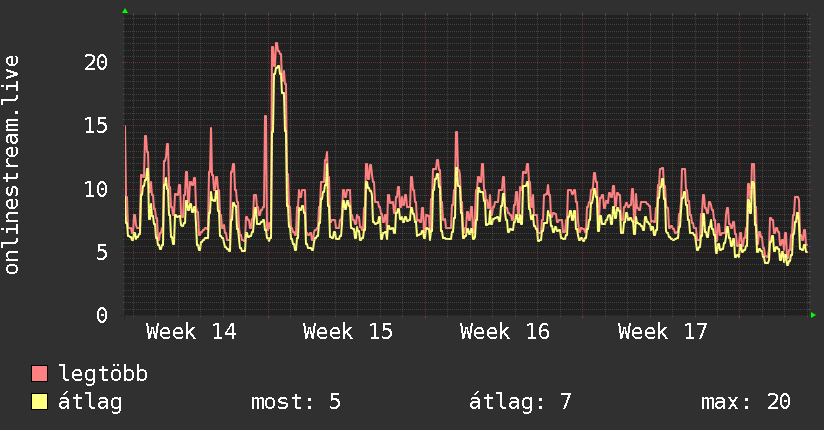Click the y-axis value 15
Screen dimensions: 824x430
(x=96, y=126)
